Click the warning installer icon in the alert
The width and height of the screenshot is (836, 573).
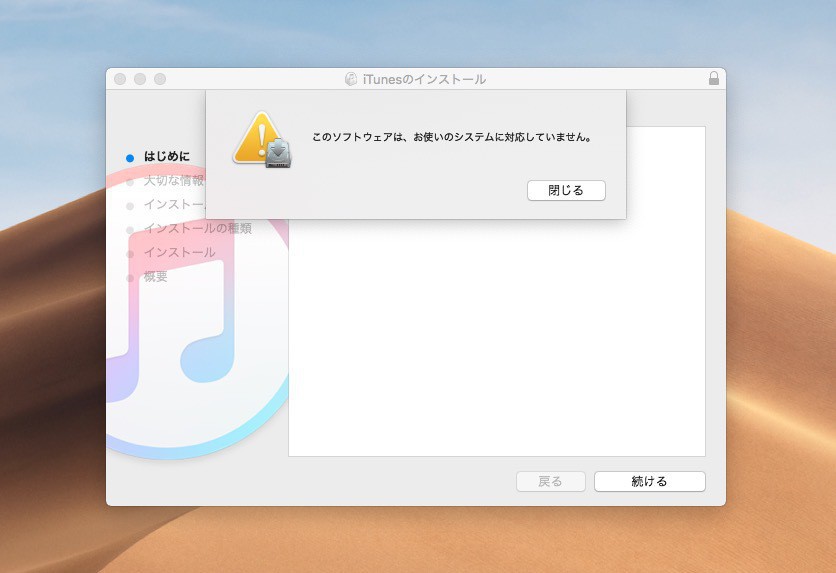(262, 140)
